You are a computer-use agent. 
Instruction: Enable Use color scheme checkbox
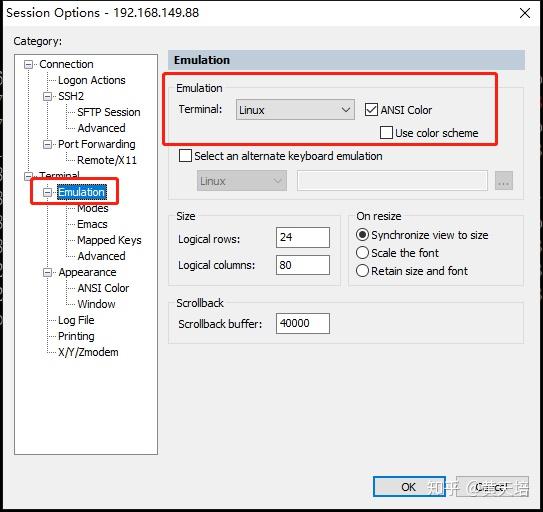point(386,133)
